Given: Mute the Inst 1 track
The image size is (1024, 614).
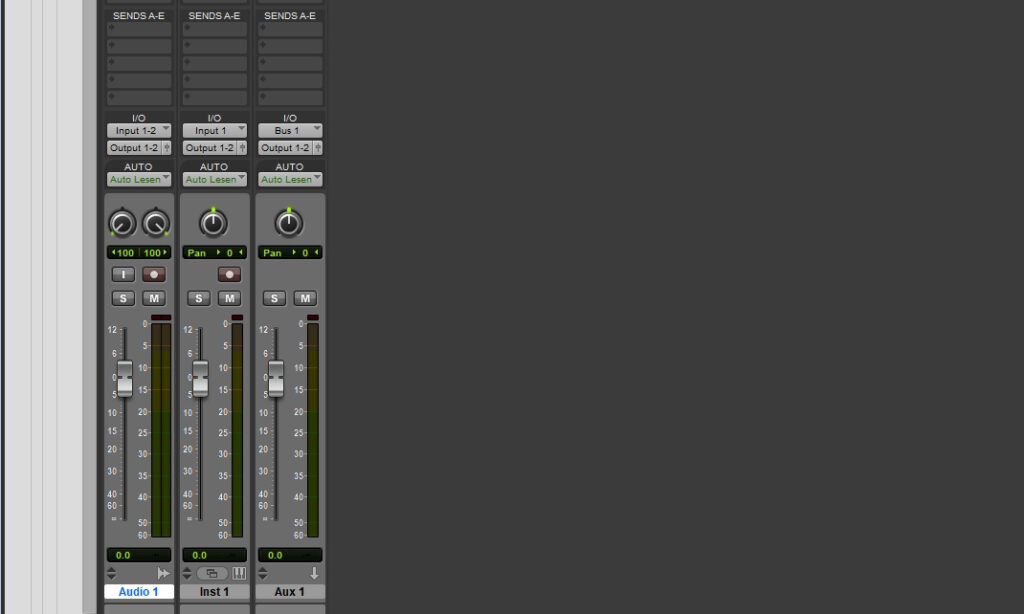Looking at the screenshot, I should point(229,299).
